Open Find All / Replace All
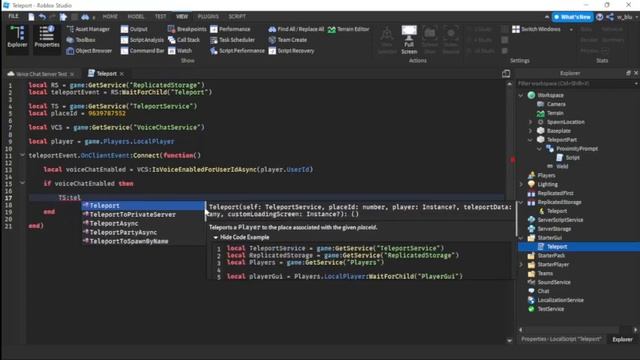 [x=296, y=29]
